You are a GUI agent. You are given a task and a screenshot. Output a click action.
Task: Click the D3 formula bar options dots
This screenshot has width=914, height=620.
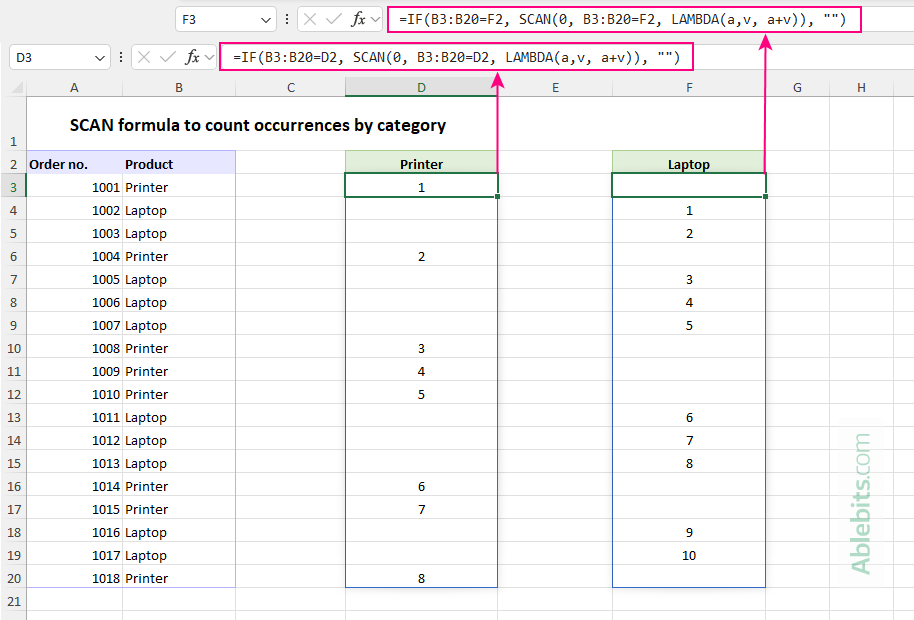click(x=121, y=57)
